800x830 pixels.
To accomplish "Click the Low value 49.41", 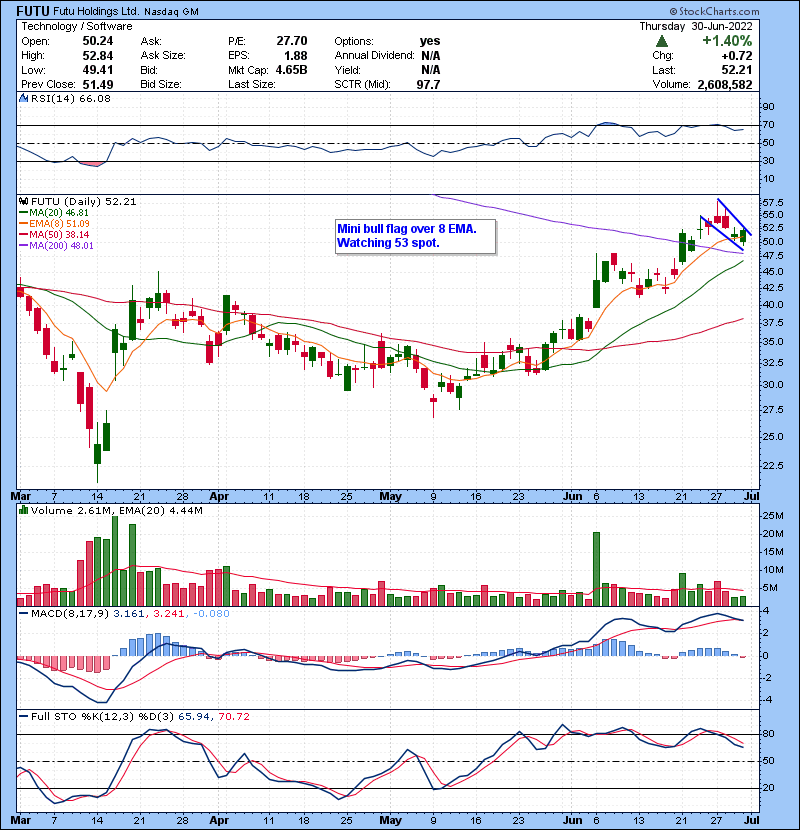I will (x=97, y=70).
